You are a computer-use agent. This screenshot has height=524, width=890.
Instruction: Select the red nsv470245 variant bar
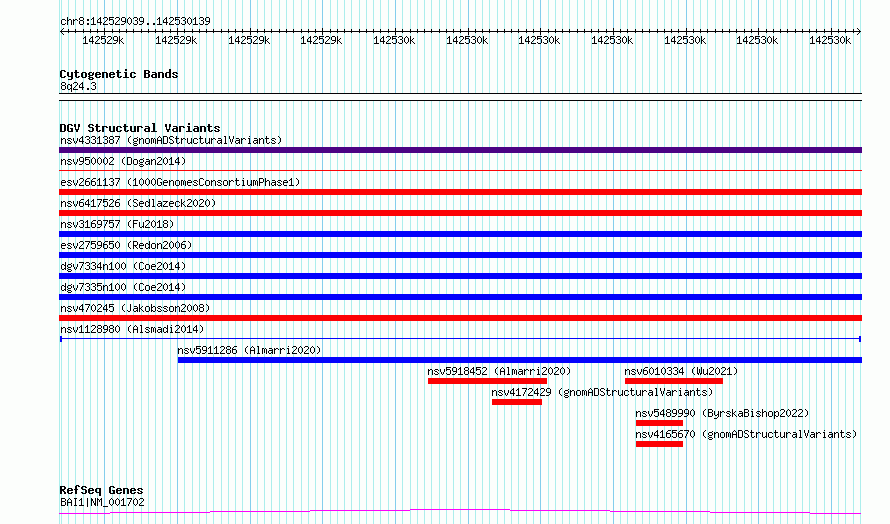pyautogui.click(x=460, y=318)
